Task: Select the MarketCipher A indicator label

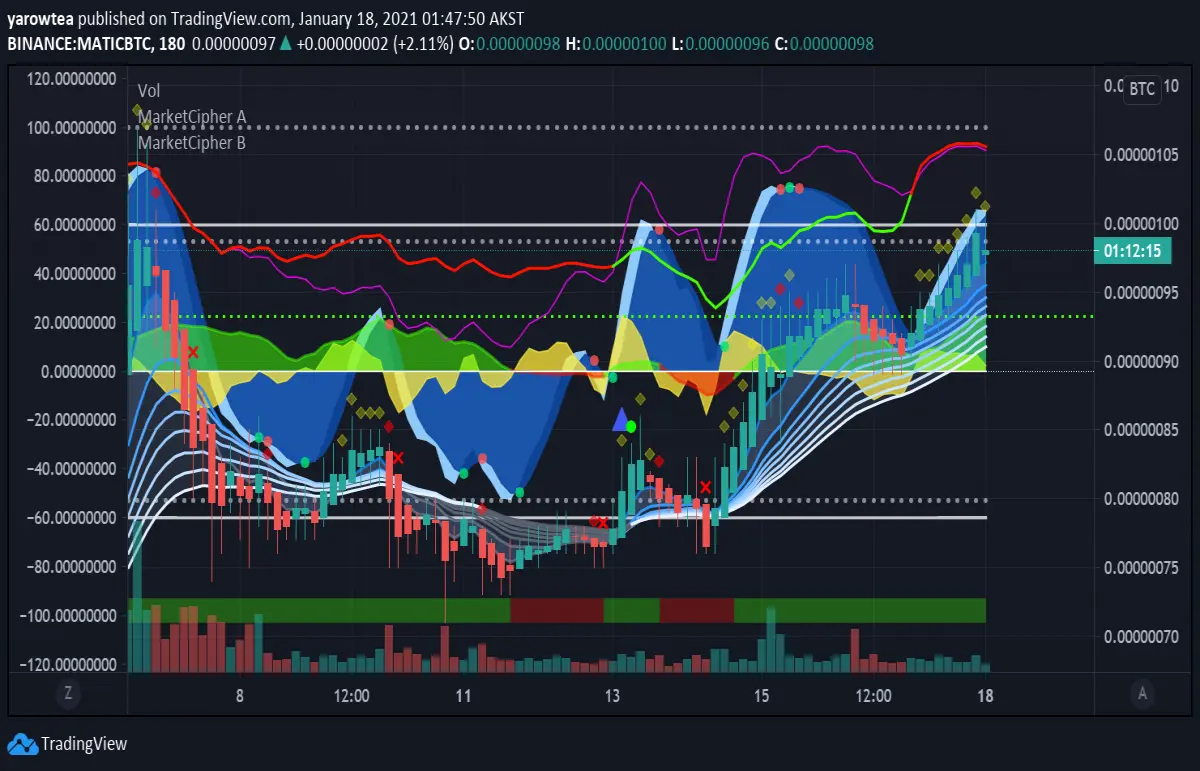Action: 192,117
